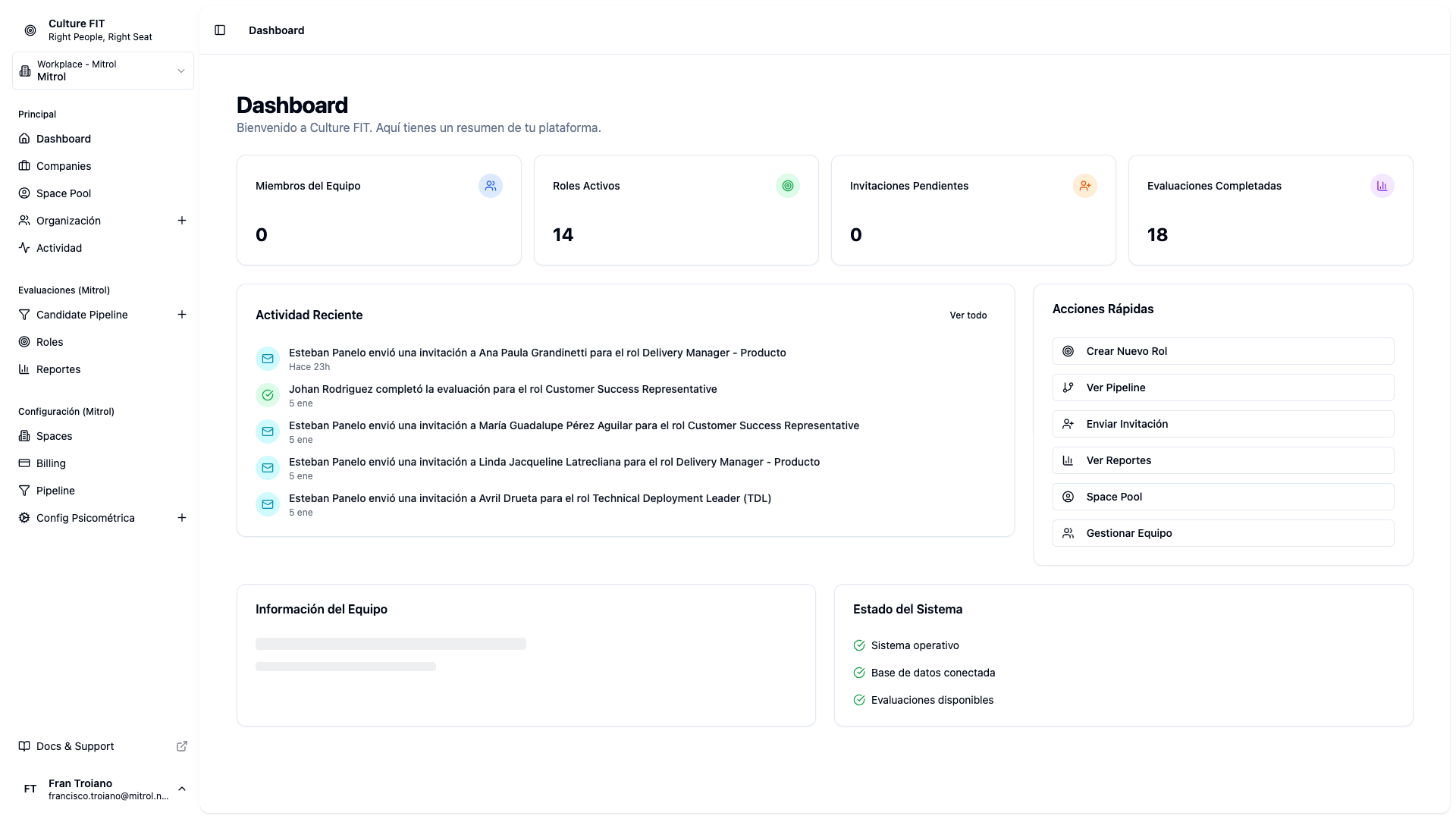Open the Space Pool section from sidebar

tap(24, 193)
